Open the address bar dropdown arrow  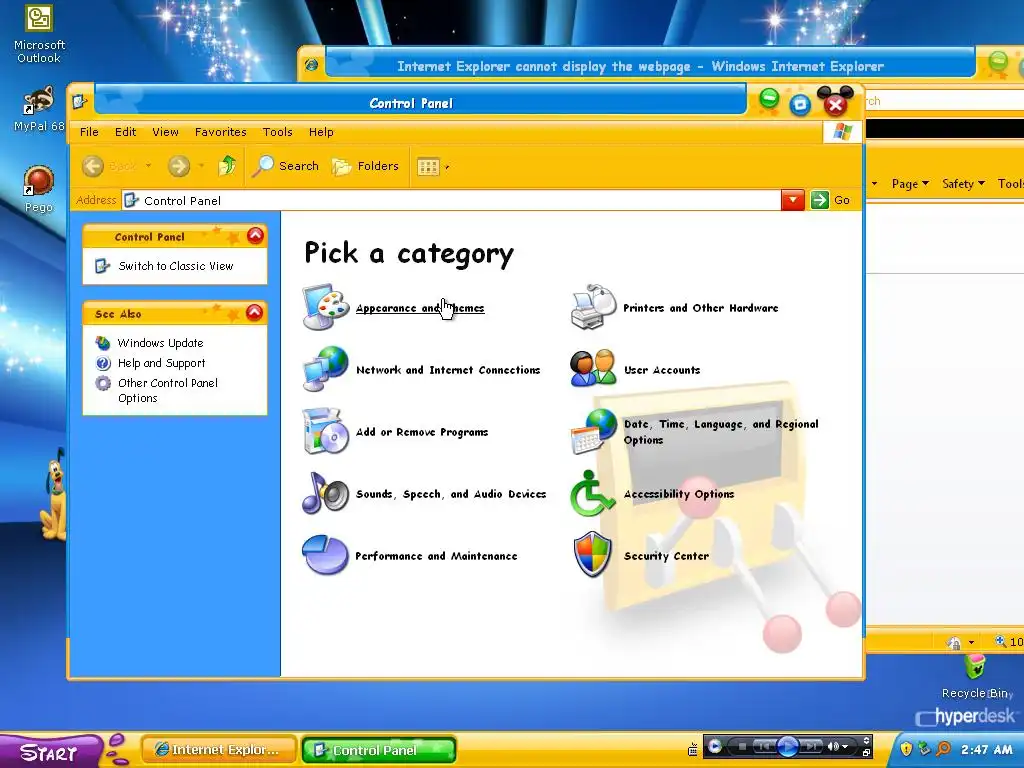coord(793,200)
